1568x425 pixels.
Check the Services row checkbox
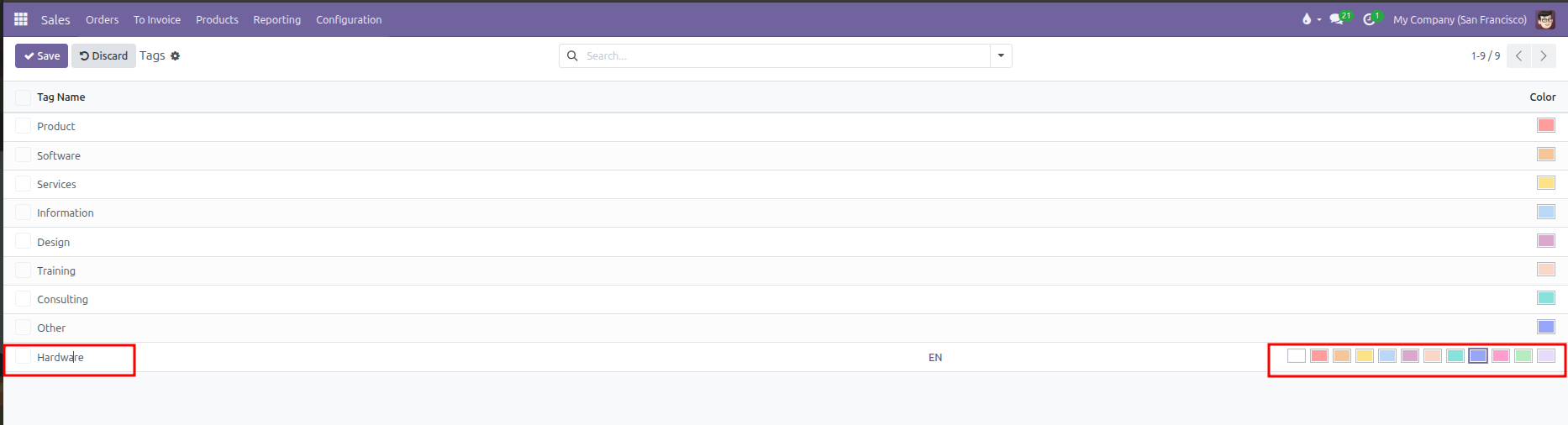pyautogui.click(x=23, y=184)
